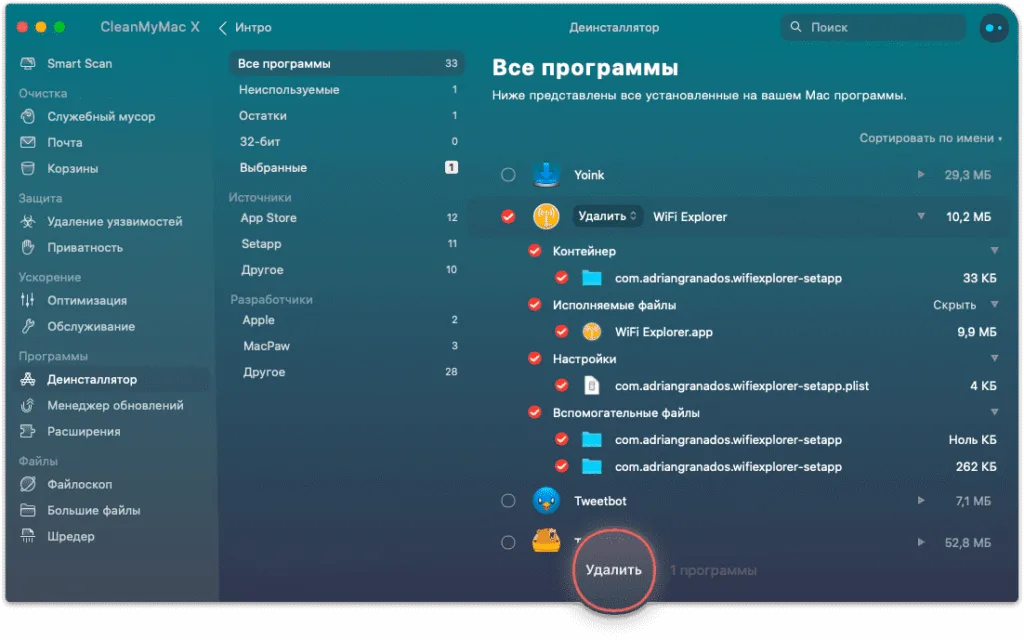
Task: Select the Неиспользуемые filter
Action: 347,89
